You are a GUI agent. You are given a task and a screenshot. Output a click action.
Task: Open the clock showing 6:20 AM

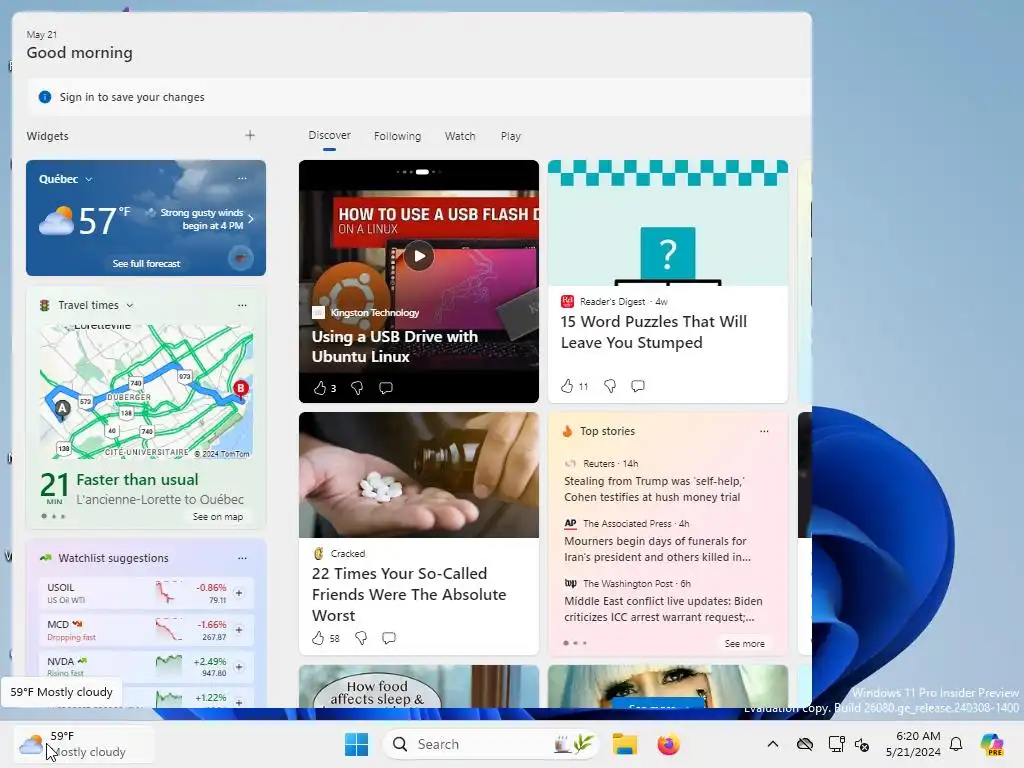pyautogui.click(x=913, y=744)
